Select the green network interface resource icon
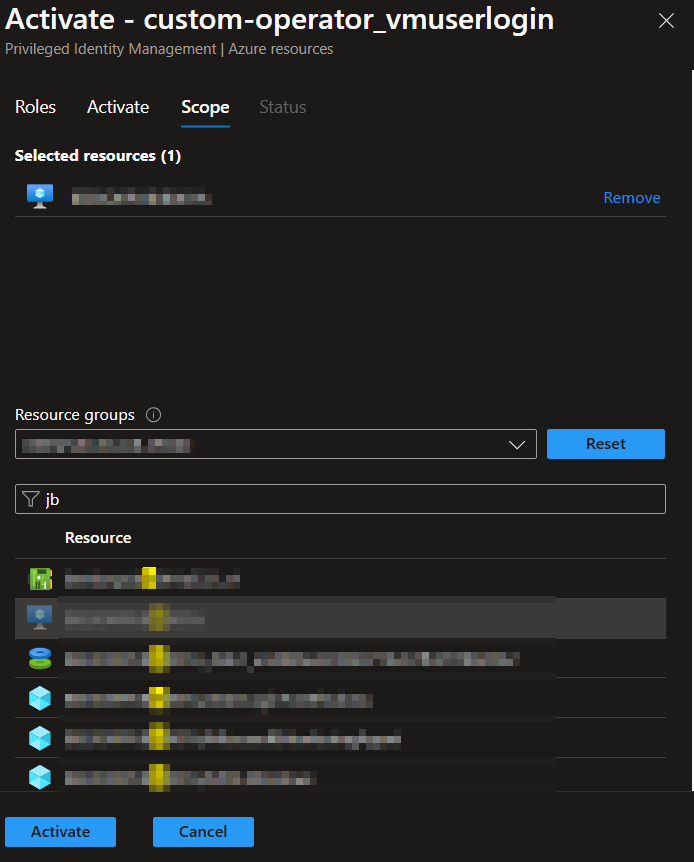 [40, 579]
